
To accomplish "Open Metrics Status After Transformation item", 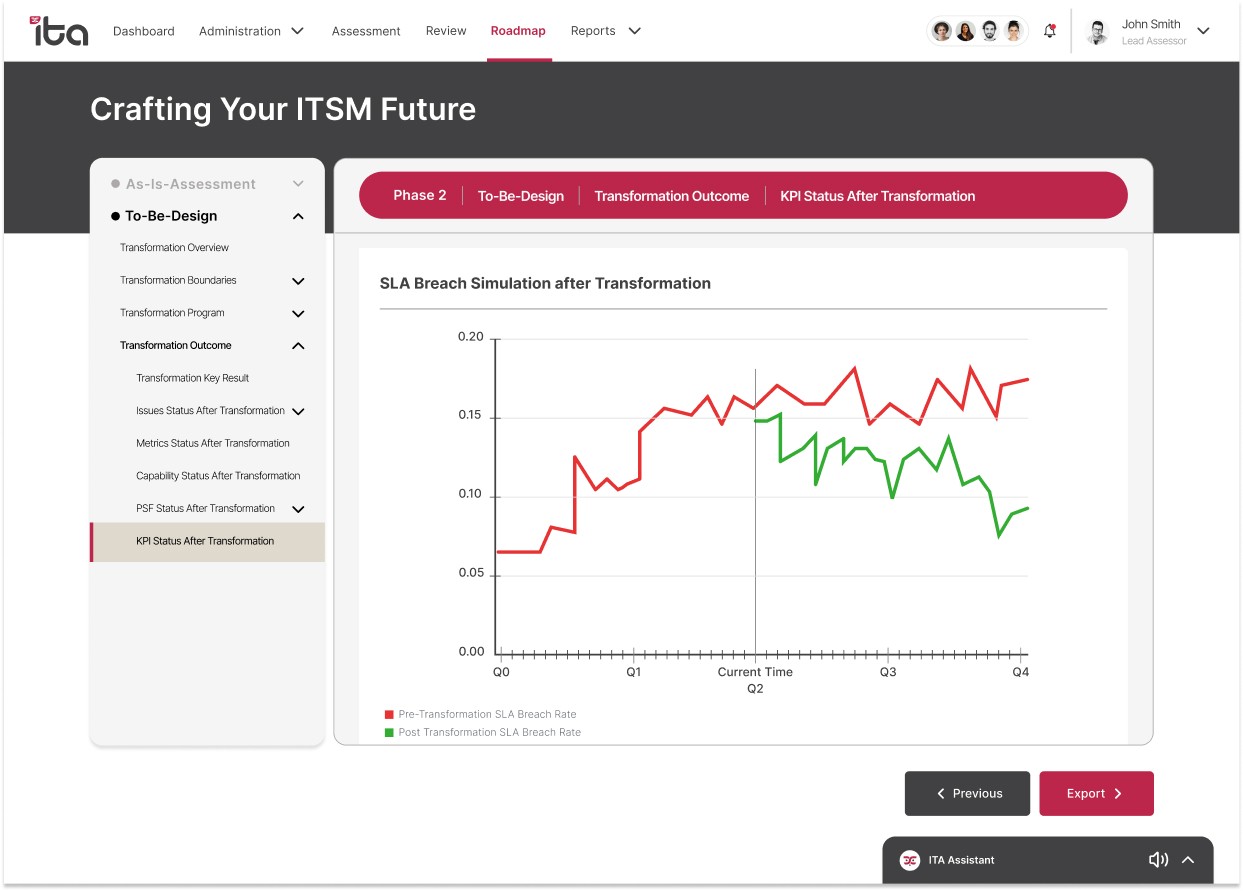I will (x=213, y=443).
